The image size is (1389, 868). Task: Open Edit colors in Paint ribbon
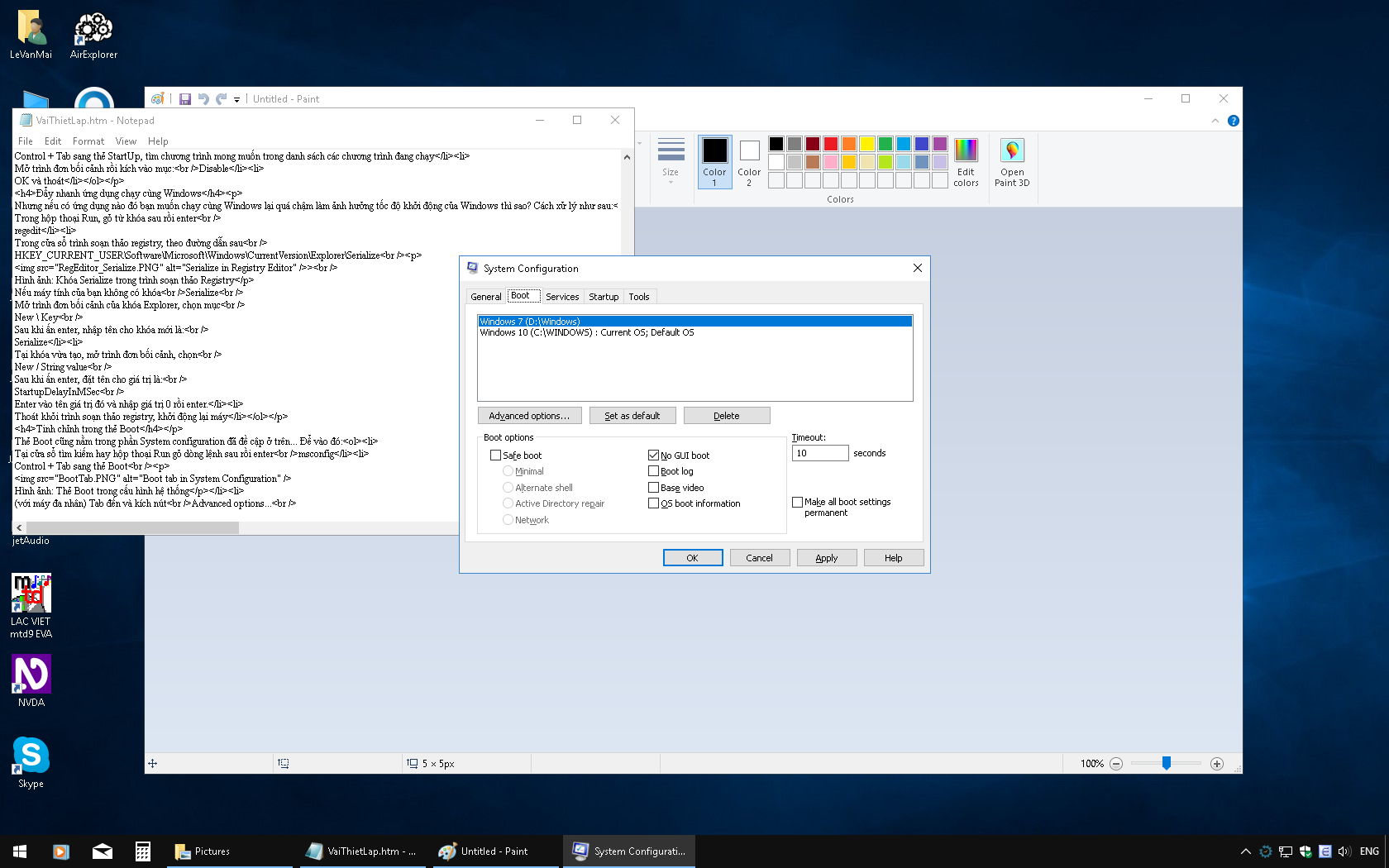[966, 162]
